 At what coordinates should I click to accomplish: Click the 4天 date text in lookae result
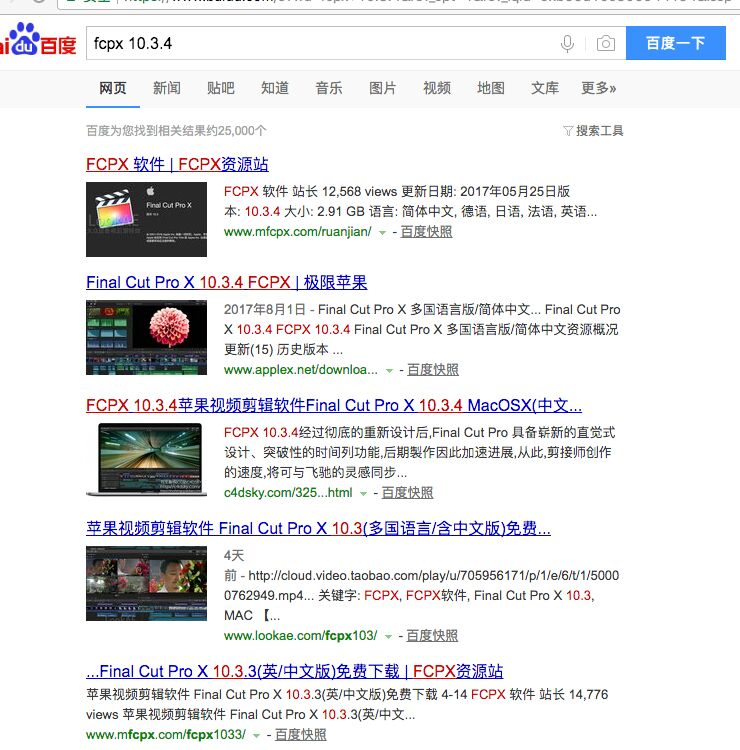234,555
